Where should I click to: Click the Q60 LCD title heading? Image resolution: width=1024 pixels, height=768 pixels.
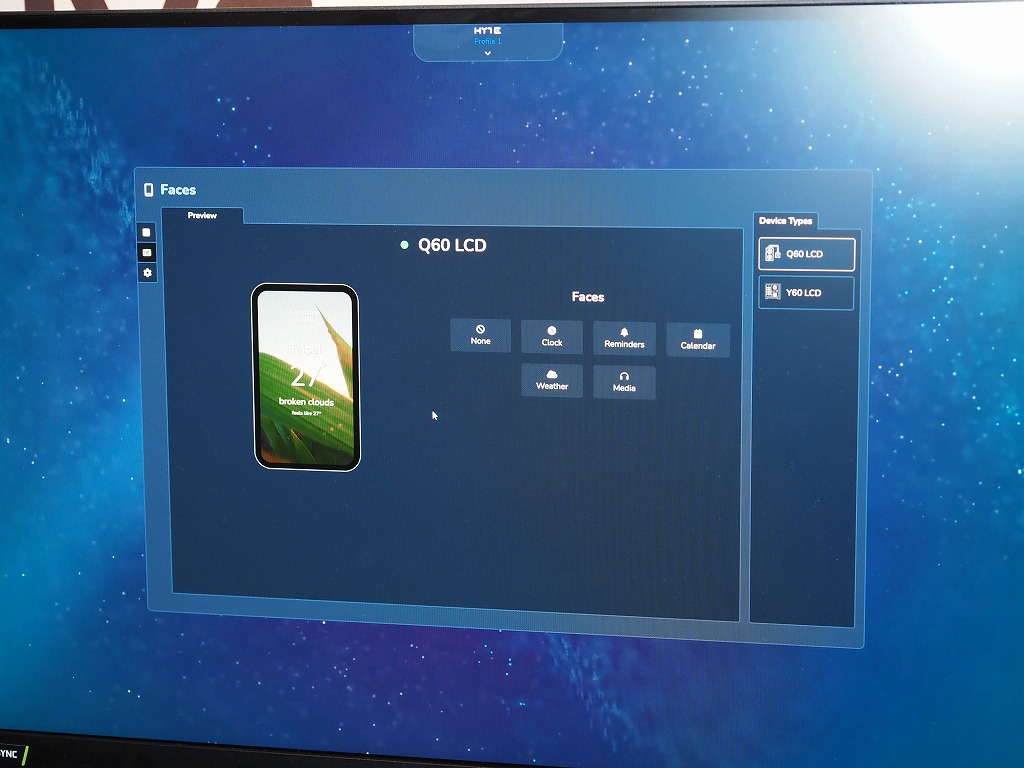(452, 246)
